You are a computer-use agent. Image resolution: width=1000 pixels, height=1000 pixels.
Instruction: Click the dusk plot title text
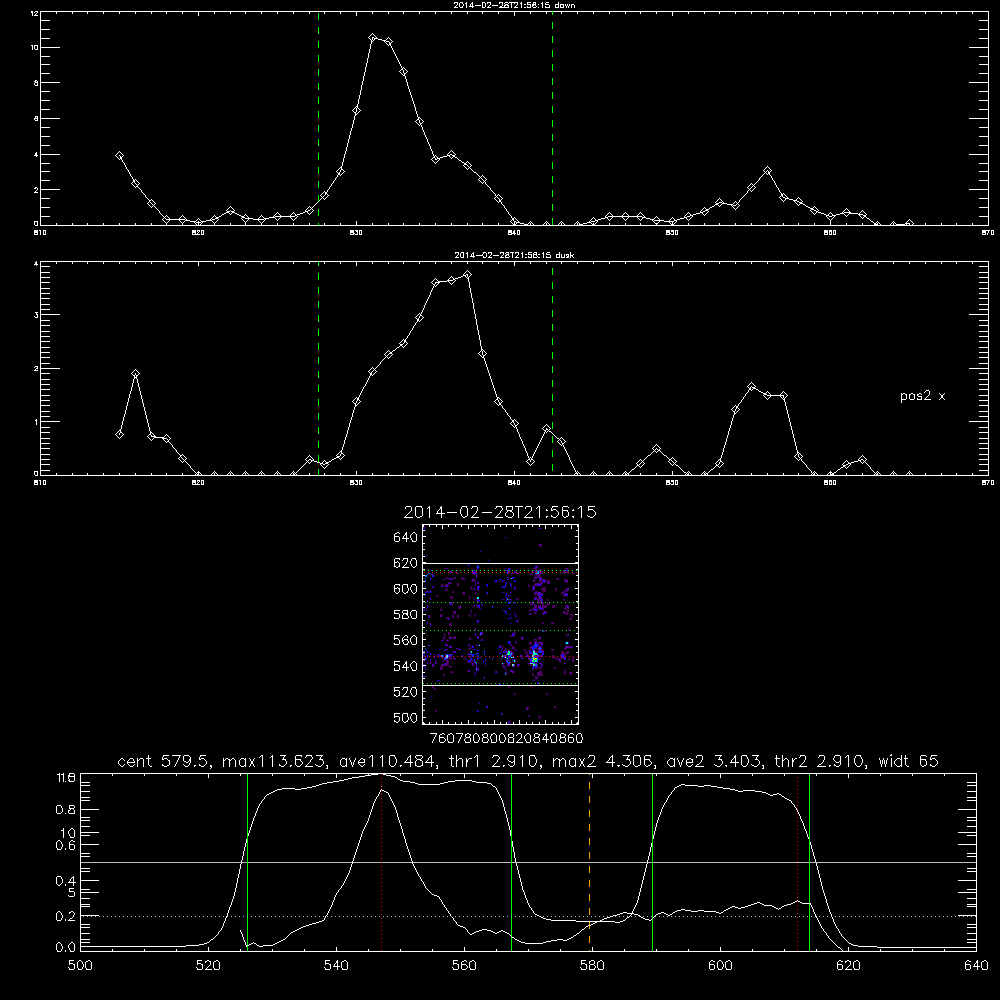tap(514, 255)
